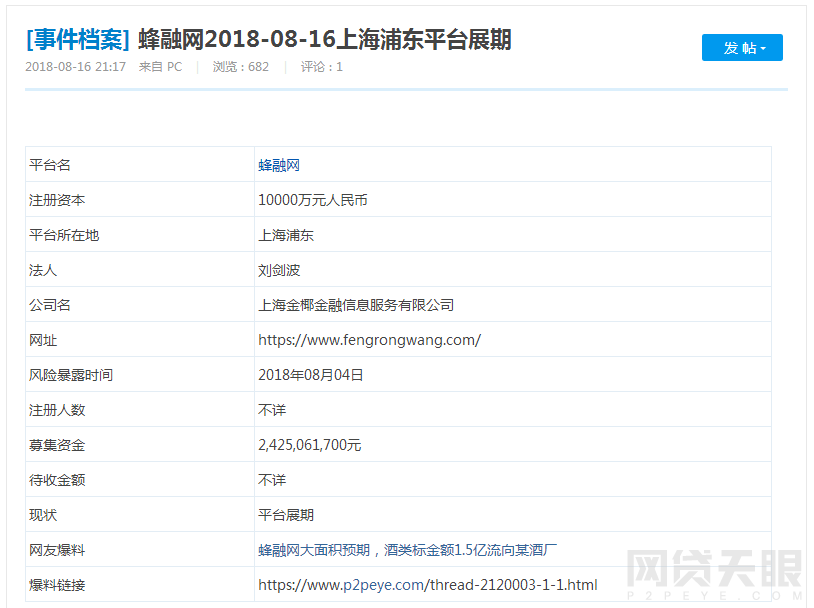Select the company name 上海金梆金融信息服务有限公司
This screenshot has height=608, width=814.
[x=356, y=305]
